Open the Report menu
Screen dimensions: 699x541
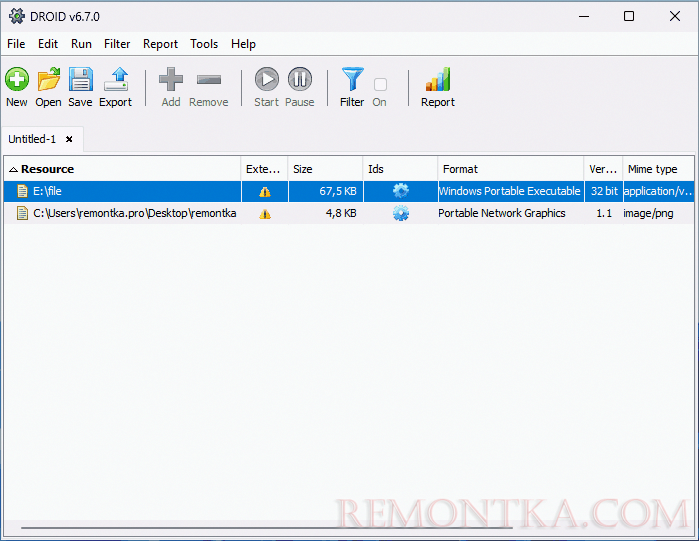[x=160, y=44]
